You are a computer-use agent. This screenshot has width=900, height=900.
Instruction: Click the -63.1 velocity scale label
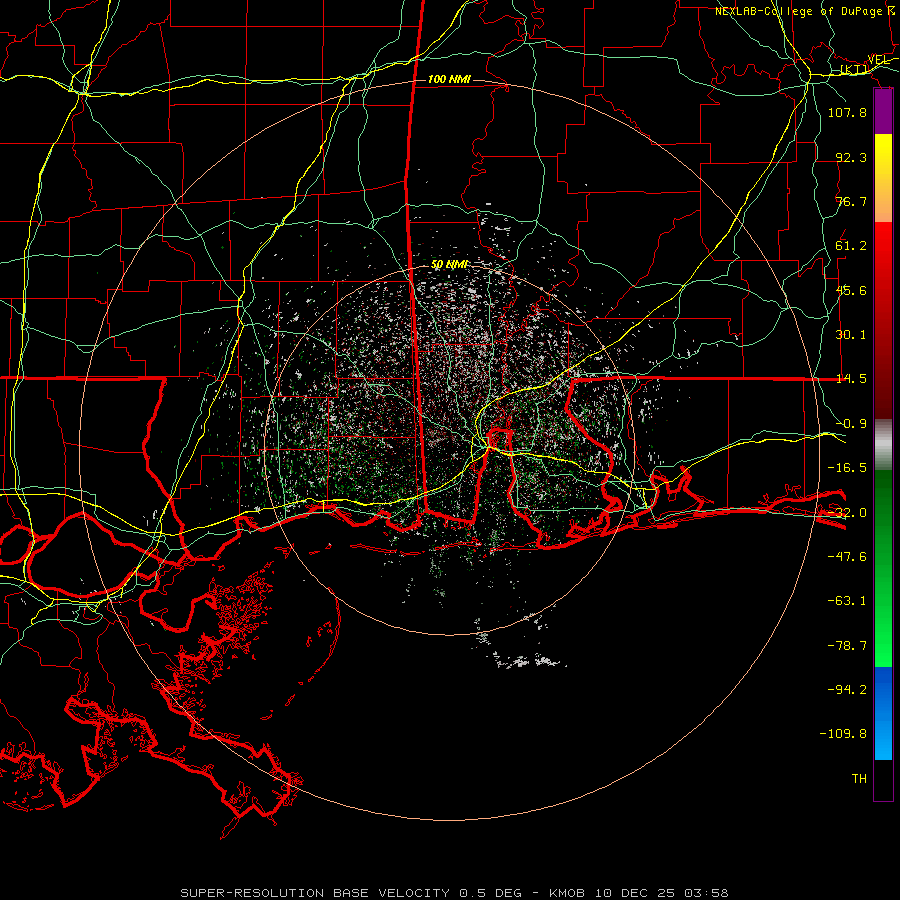(x=847, y=601)
